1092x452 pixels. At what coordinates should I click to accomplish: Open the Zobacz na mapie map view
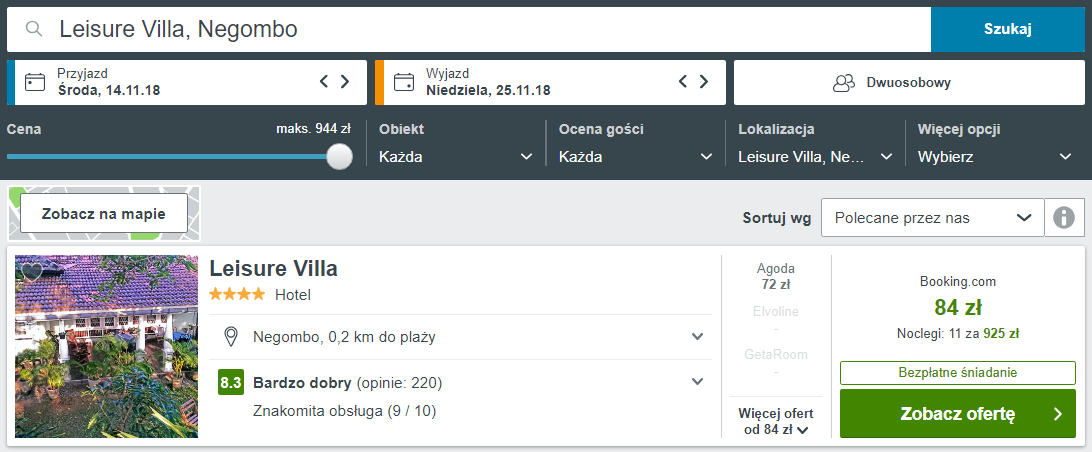(104, 213)
